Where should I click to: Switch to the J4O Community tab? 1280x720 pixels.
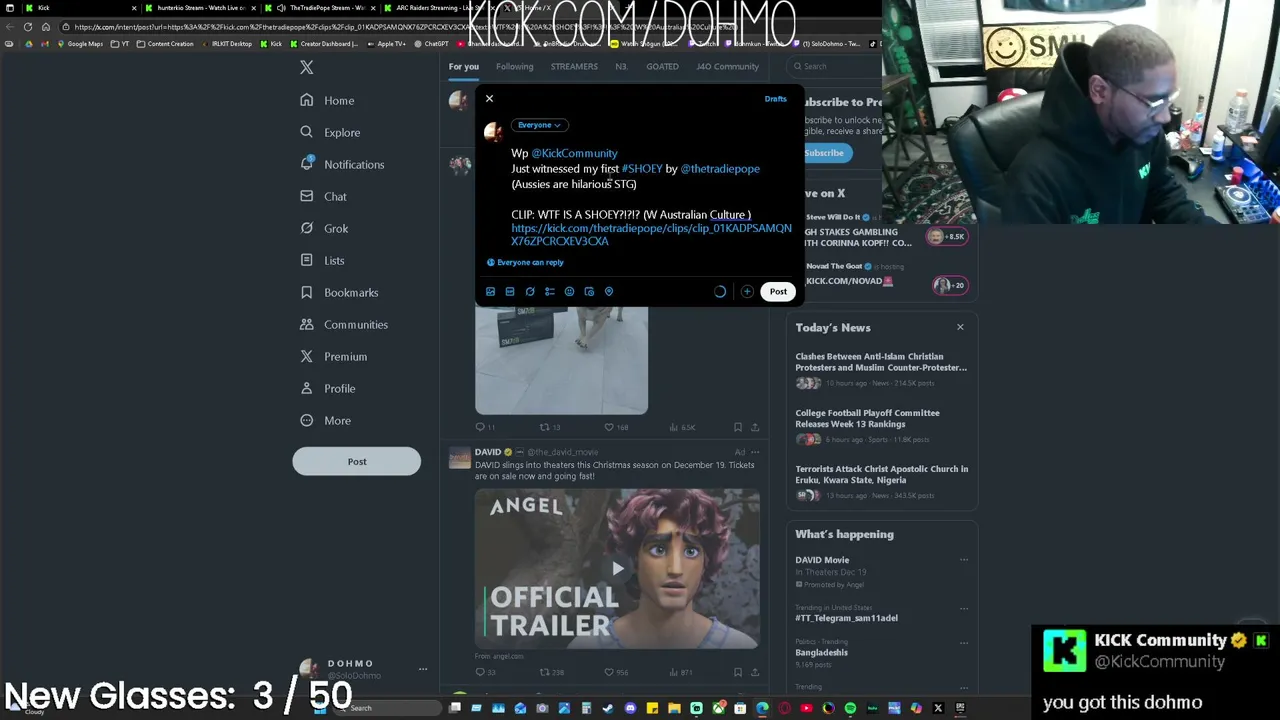(727, 67)
